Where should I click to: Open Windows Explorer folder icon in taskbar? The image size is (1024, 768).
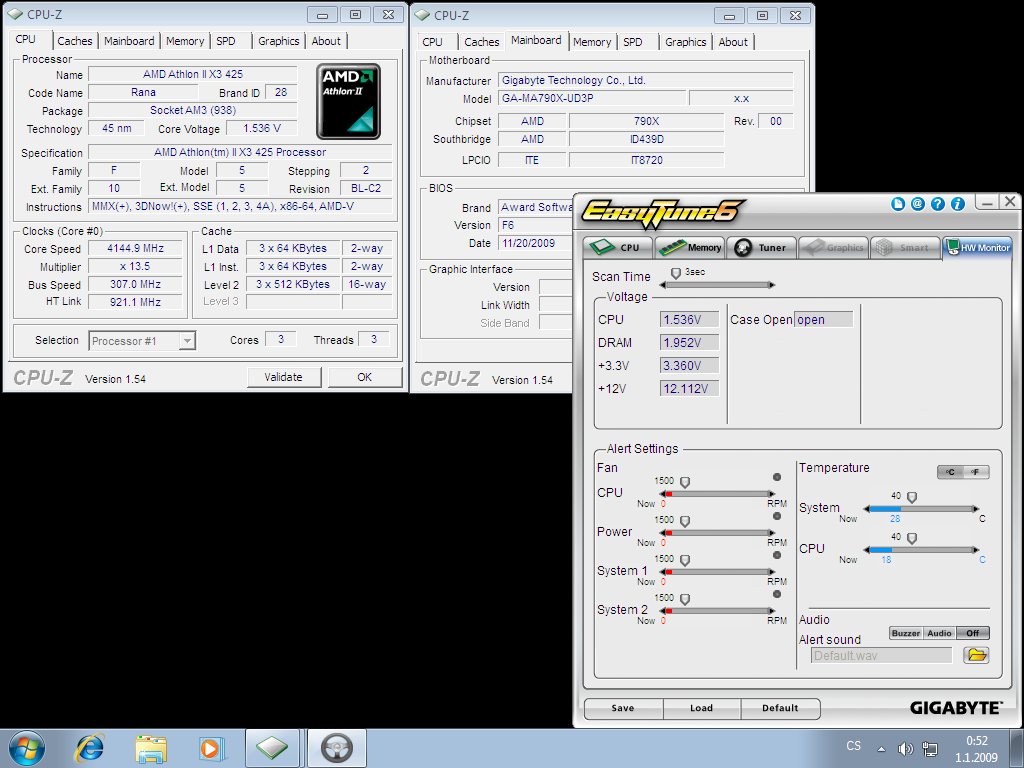click(151, 748)
